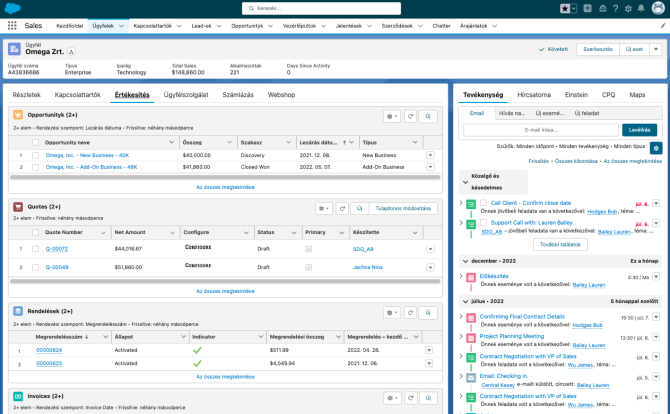
Task: Open the App Launcher grid icon
Action: click(12, 25)
